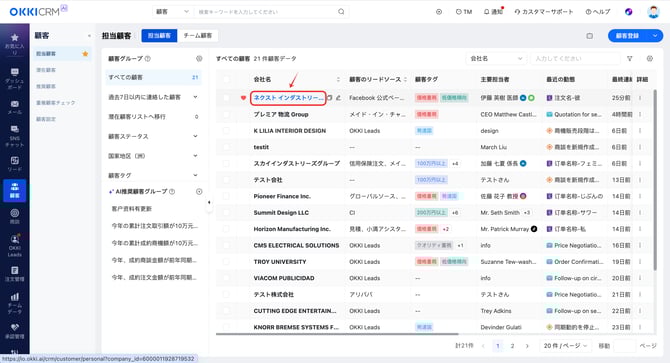The image size is (670, 363).
Task: Open the 承認管理 approval management sidebar icon
Action: tap(15, 331)
